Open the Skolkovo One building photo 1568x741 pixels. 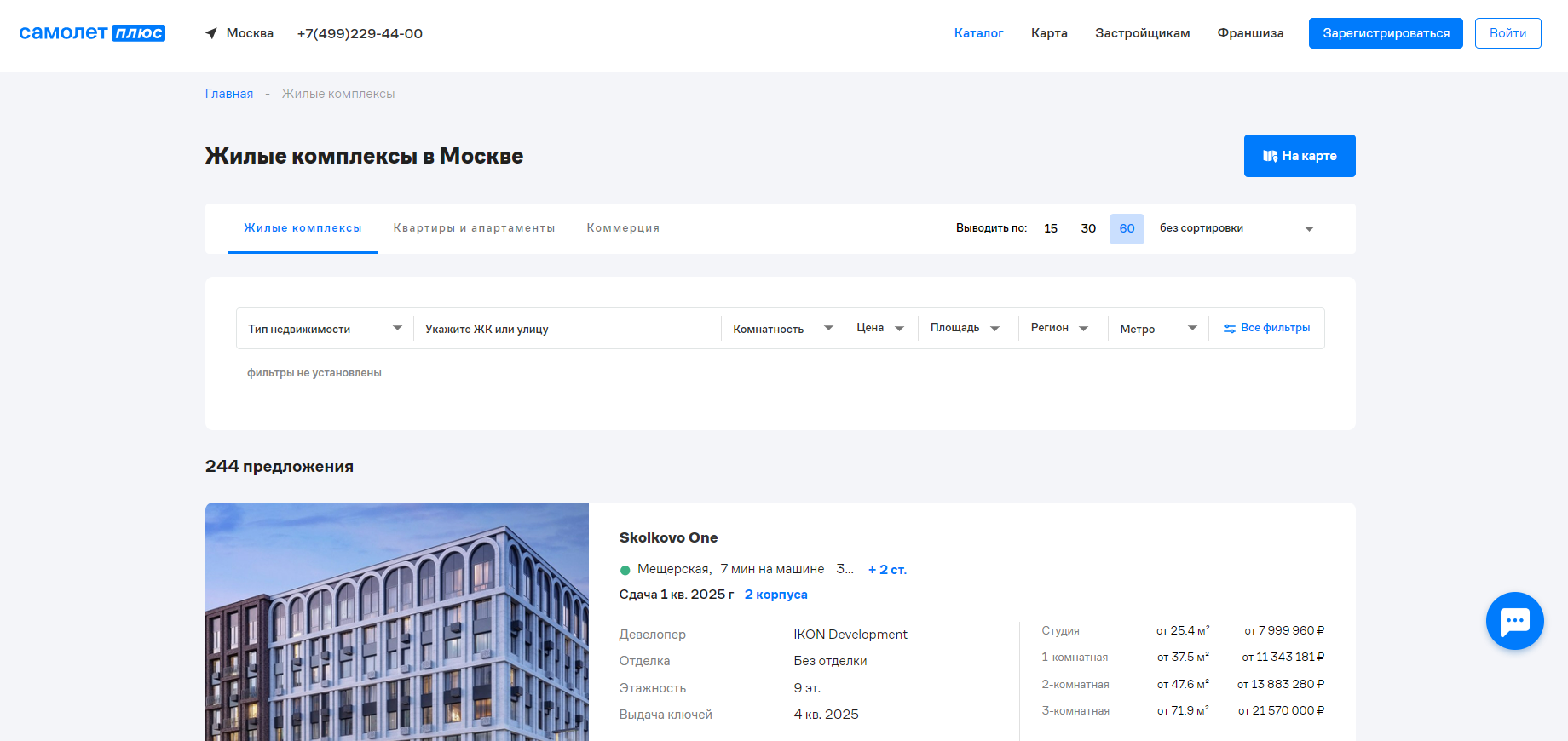(396, 622)
